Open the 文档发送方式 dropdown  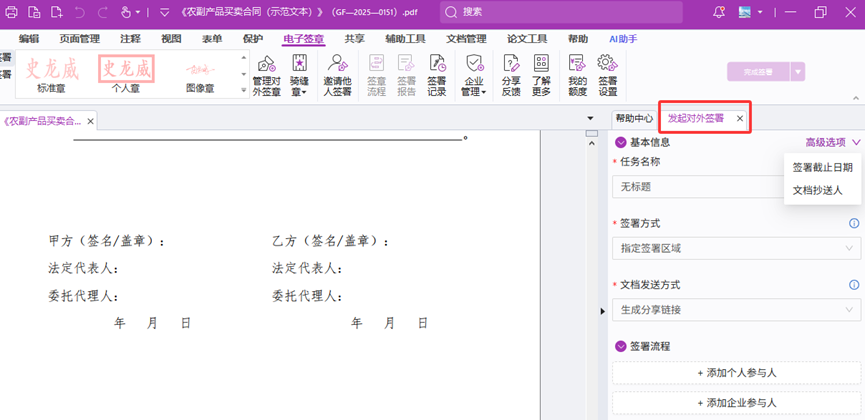(x=736, y=310)
